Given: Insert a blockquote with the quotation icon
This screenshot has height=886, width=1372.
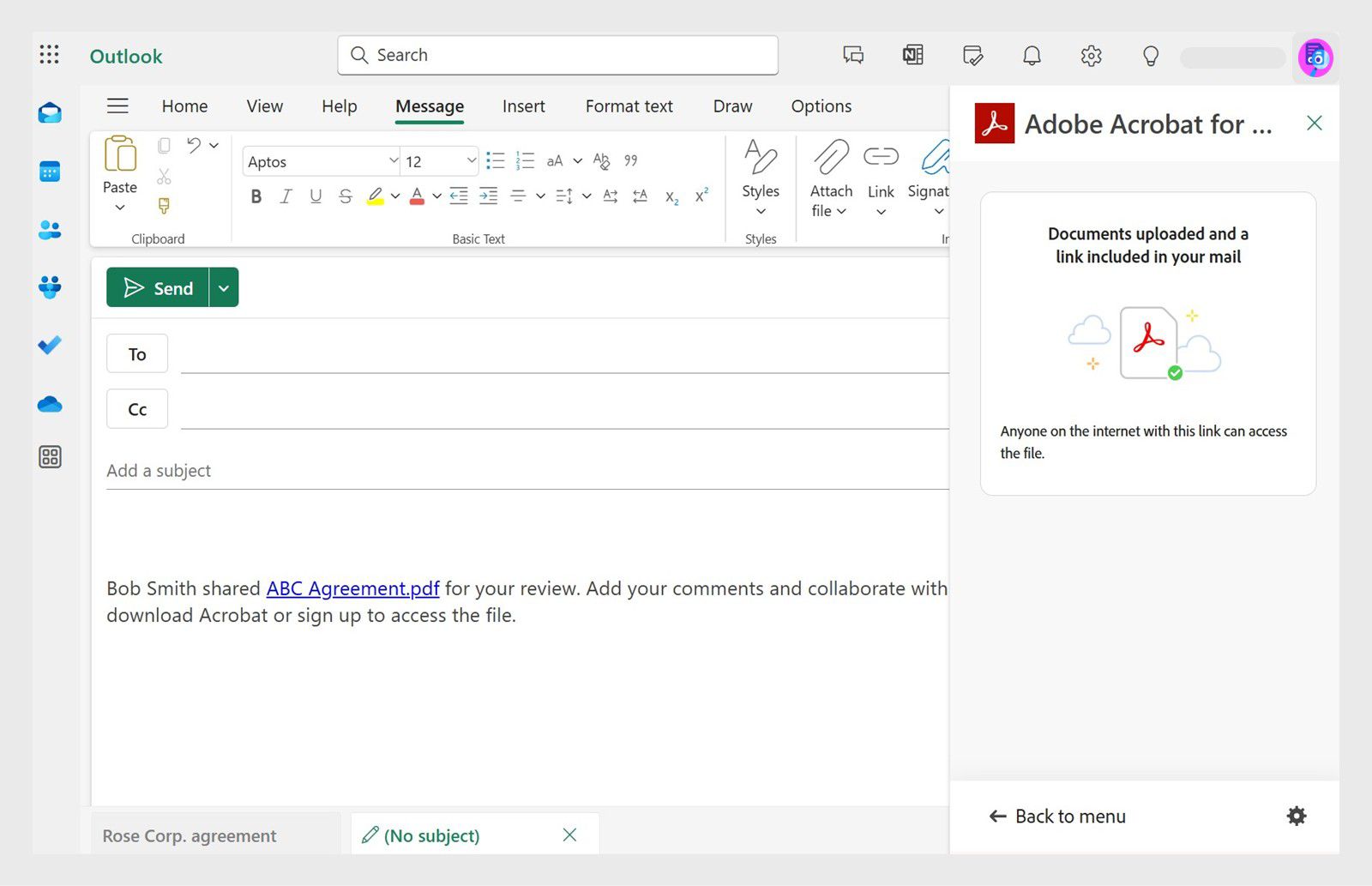Looking at the screenshot, I should [x=630, y=160].
